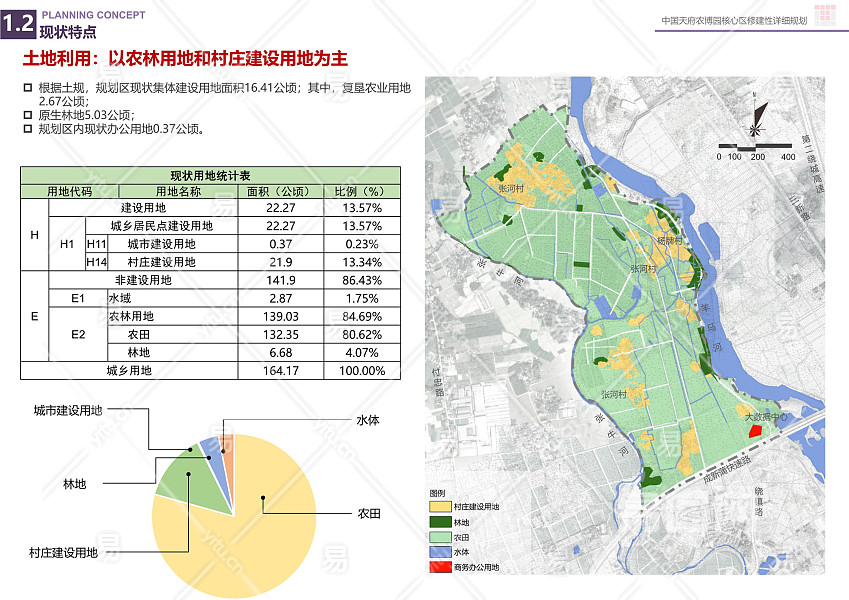Screen dimensions: 849x600
Task: Select the 林地 dark green legend icon
Action: click(440, 522)
